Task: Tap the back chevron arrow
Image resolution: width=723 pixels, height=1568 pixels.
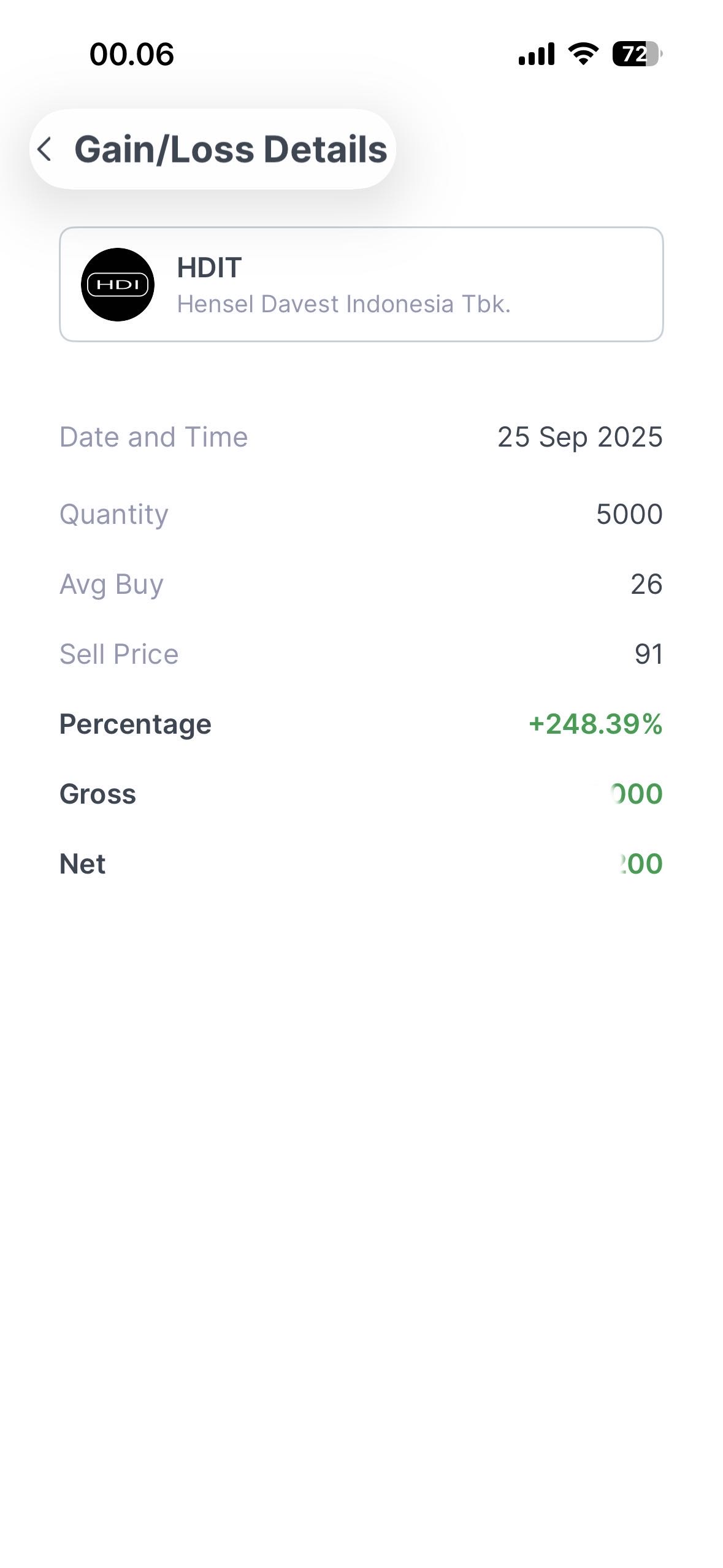Action: [x=44, y=149]
